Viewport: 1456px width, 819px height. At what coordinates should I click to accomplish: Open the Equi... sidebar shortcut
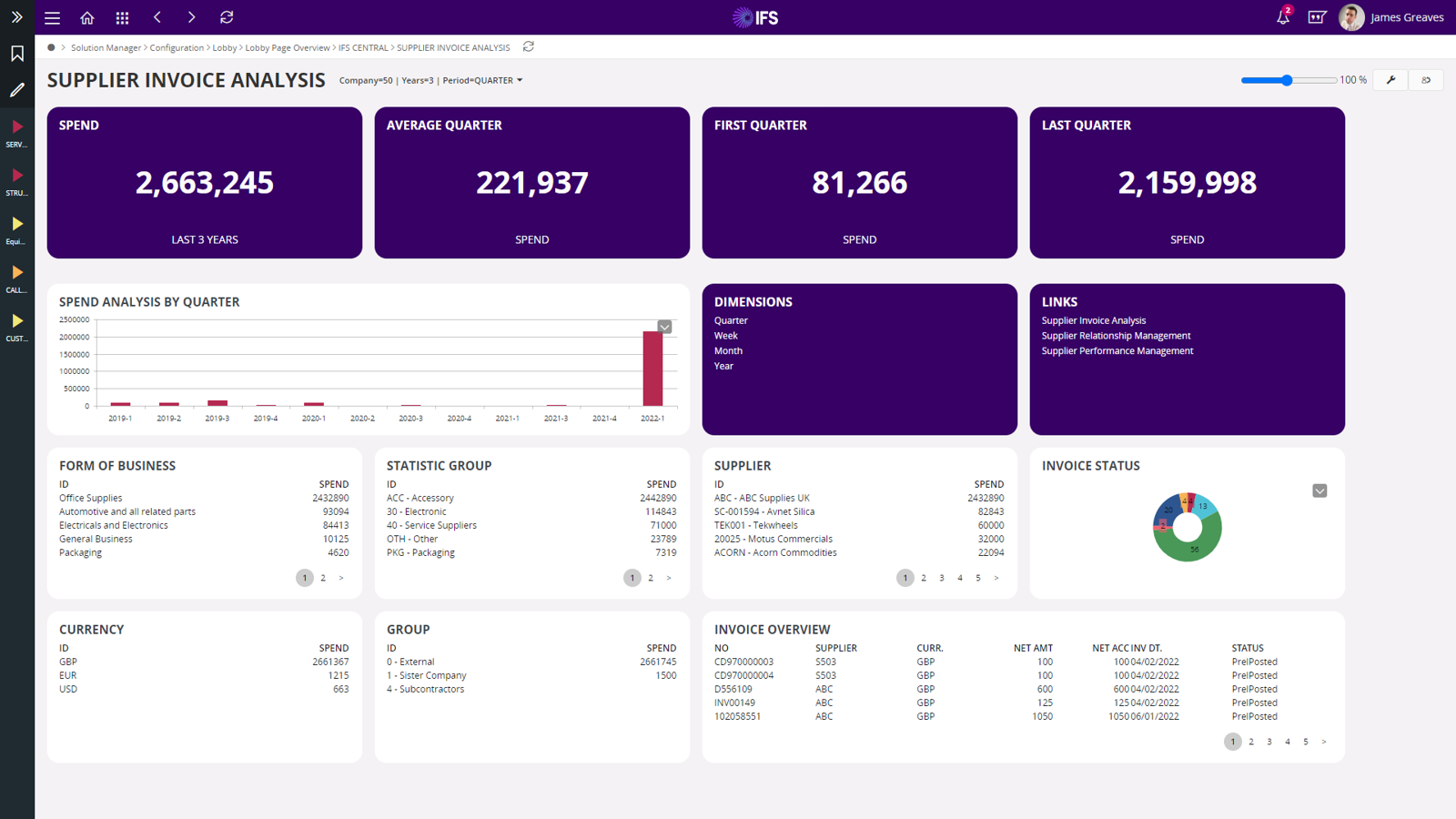[x=17, y=229]
